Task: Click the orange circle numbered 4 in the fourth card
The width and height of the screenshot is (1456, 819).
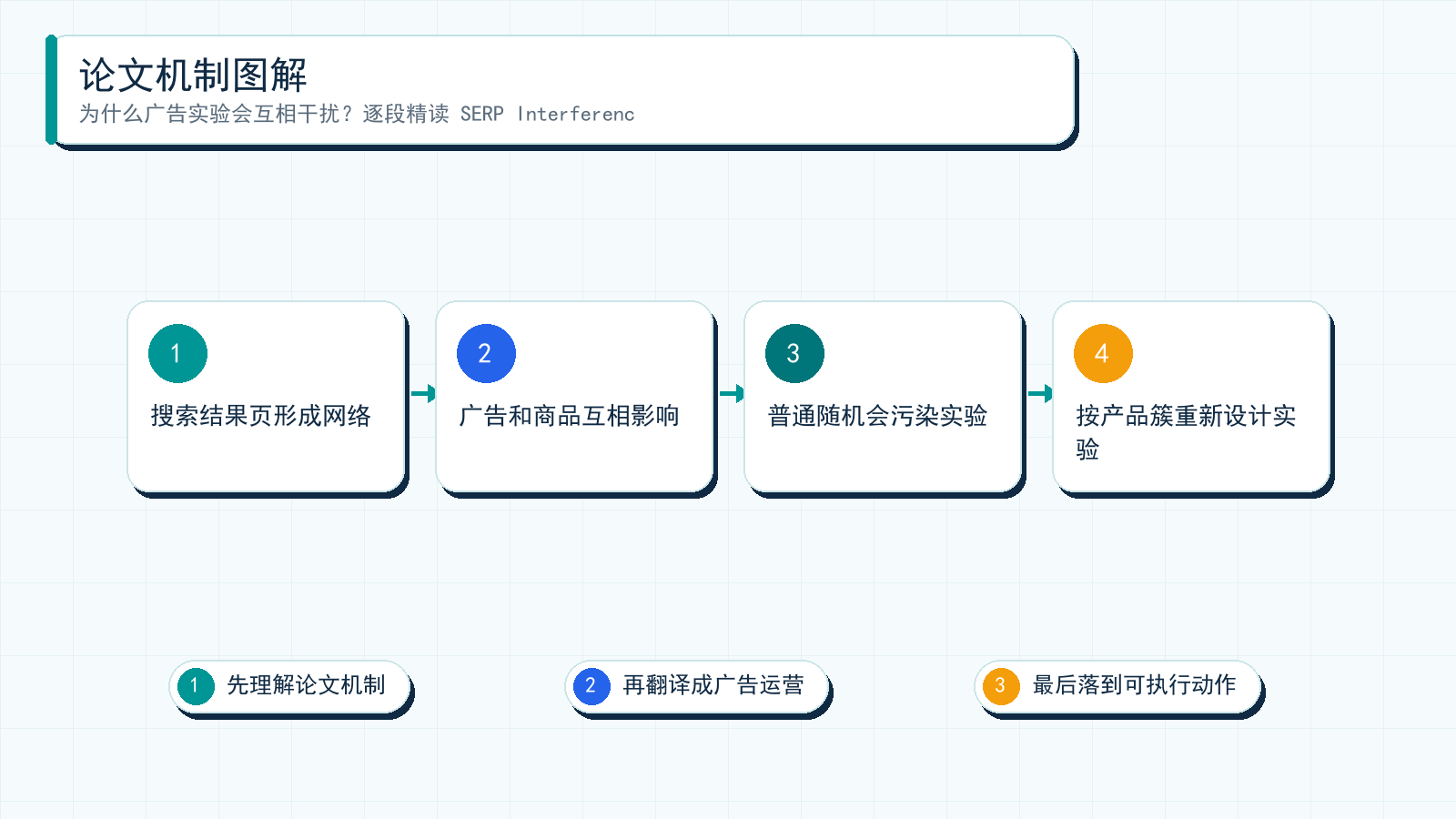Action: [1103, 353]
